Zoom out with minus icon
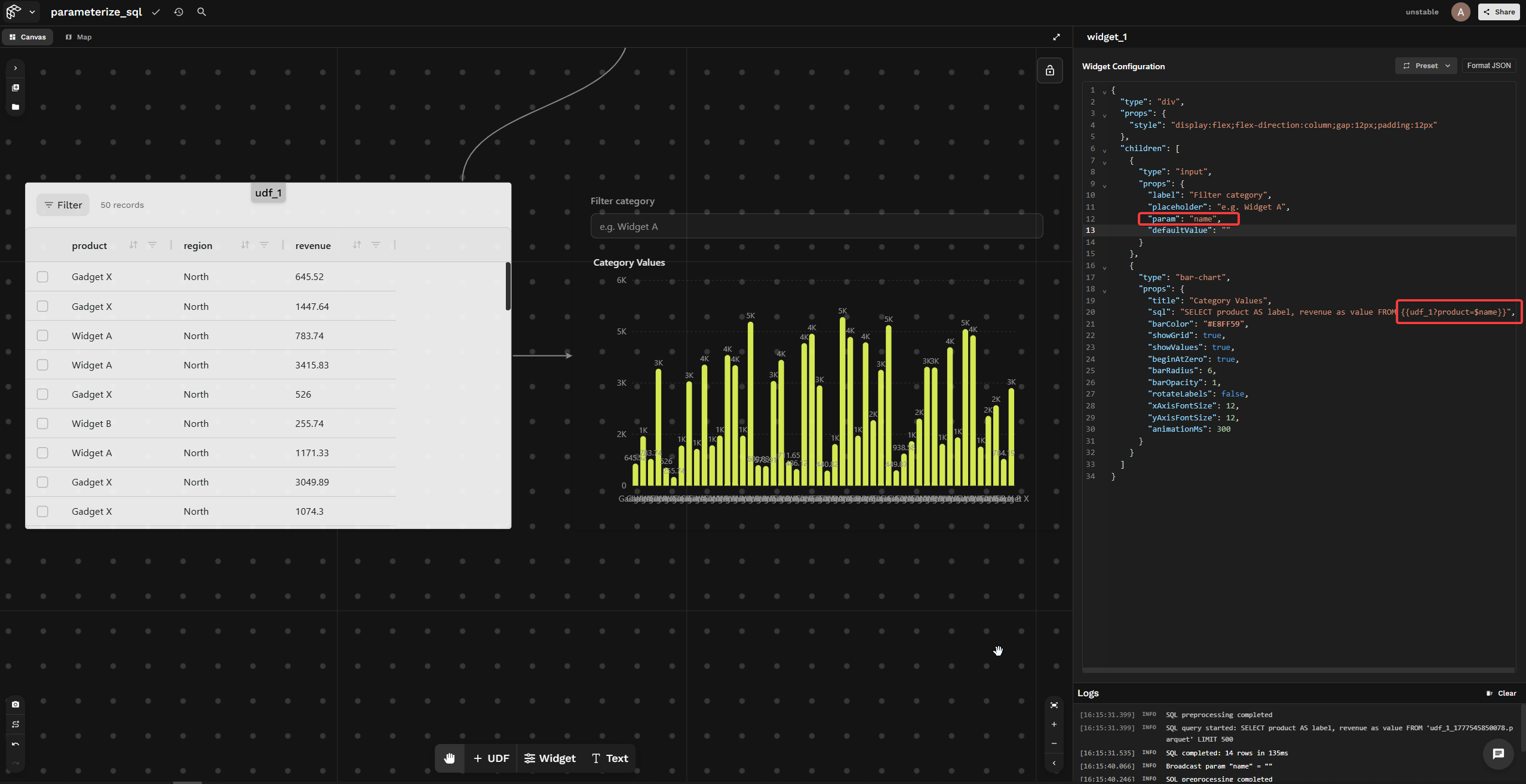 tap(1054, 743)
